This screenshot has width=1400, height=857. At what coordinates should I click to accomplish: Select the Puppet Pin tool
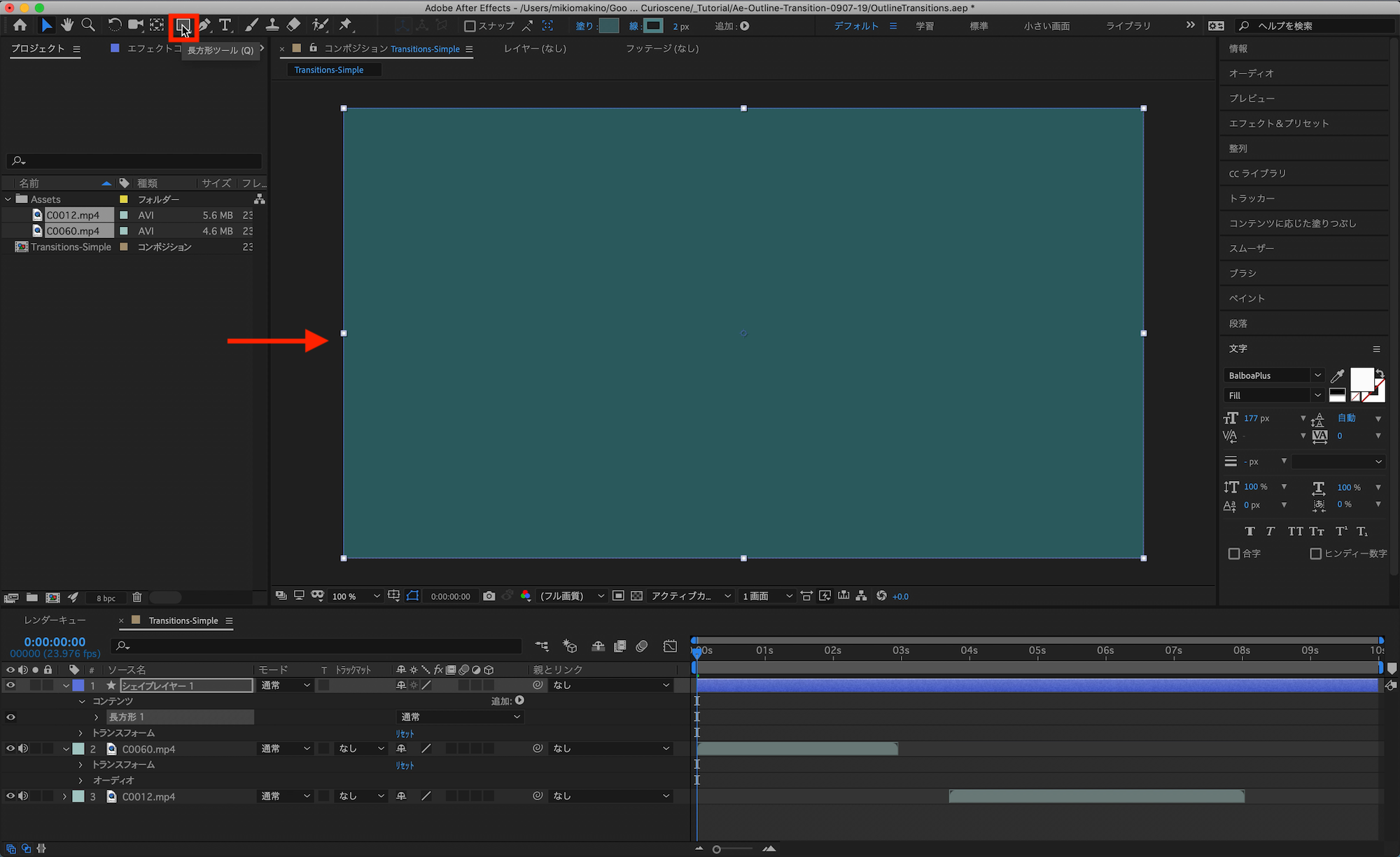(345, 25)
